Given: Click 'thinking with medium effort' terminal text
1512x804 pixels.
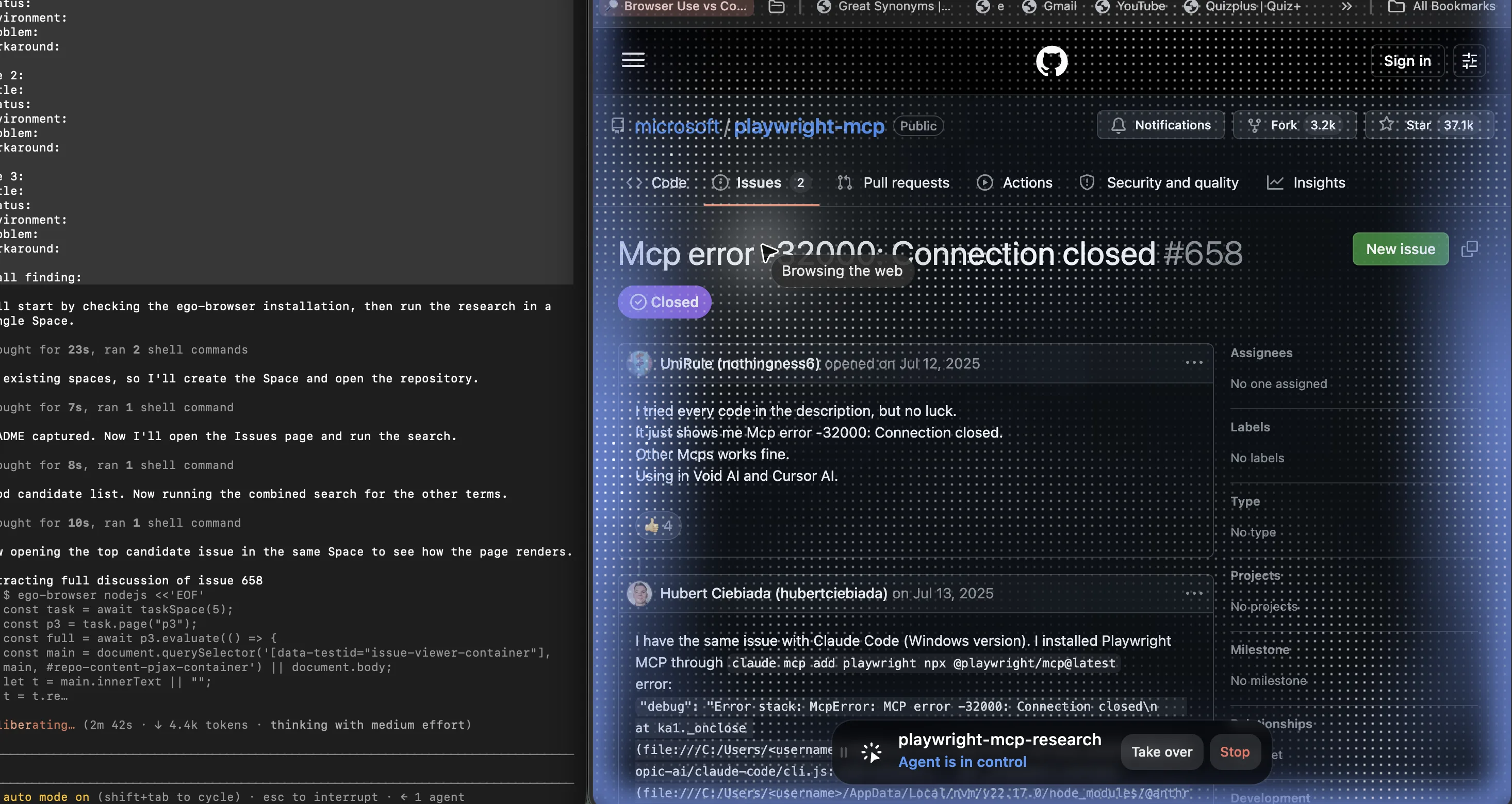Looking at the screenshot, I should coord(371,725).
